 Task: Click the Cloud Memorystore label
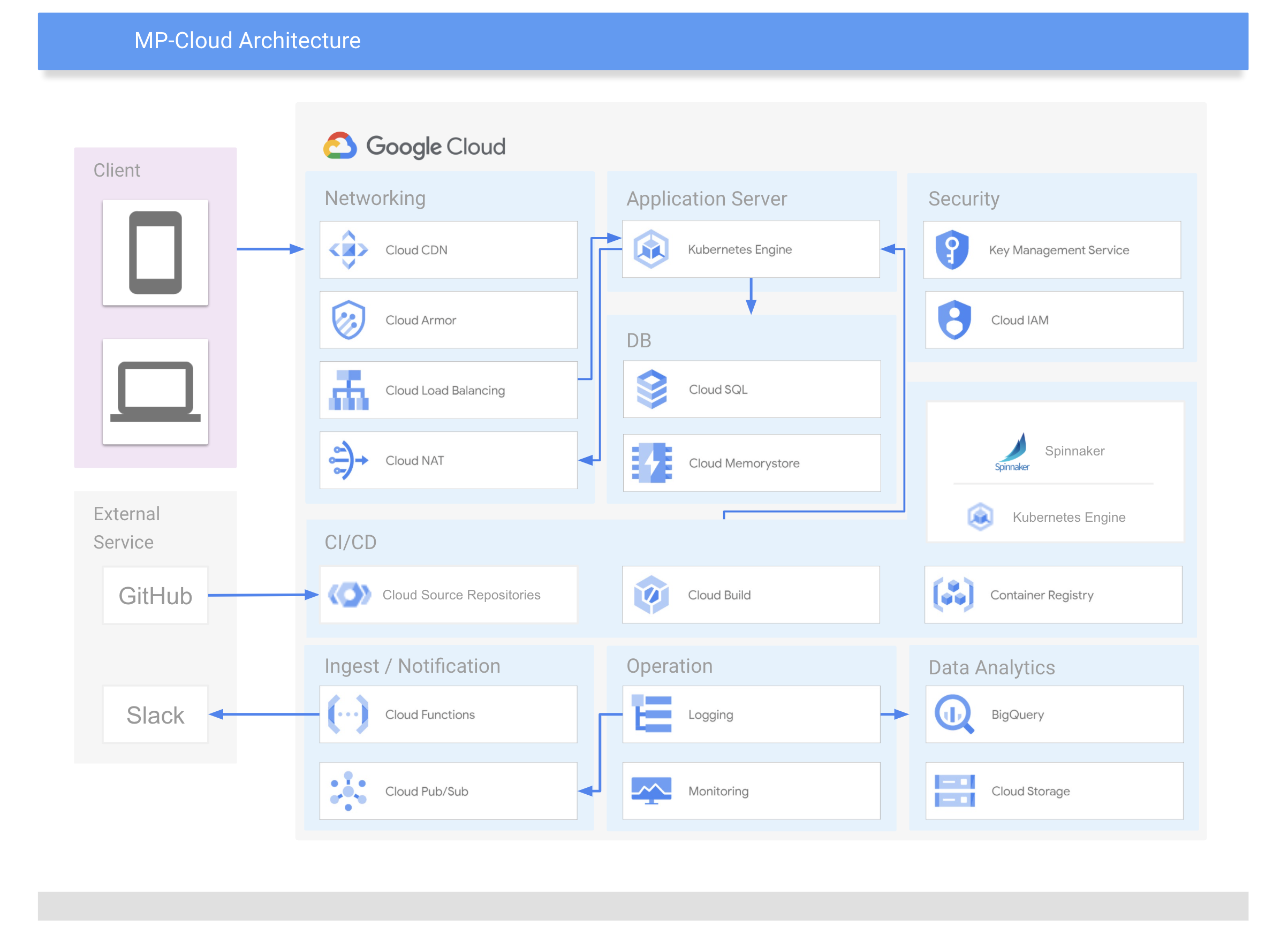coord(744,463)
